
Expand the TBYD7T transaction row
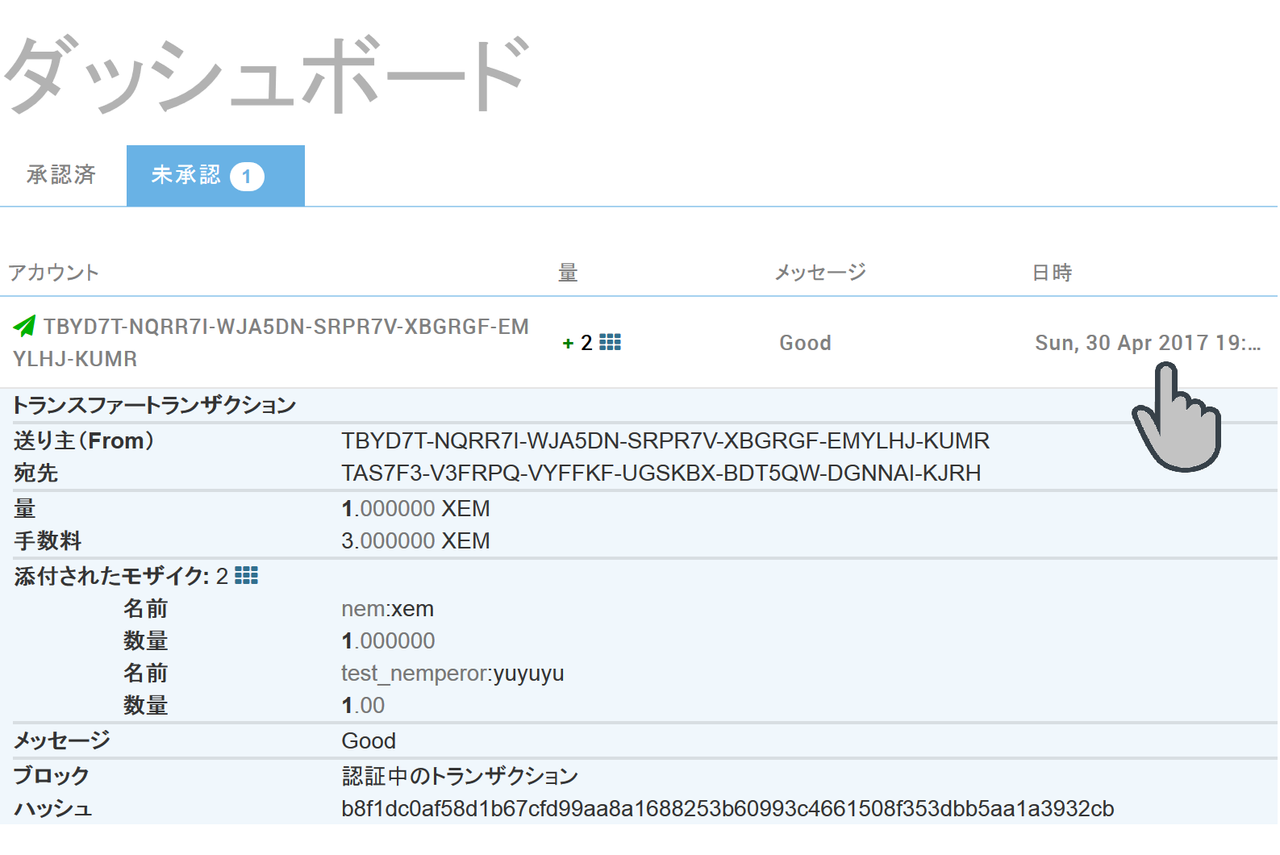point(640,342)
